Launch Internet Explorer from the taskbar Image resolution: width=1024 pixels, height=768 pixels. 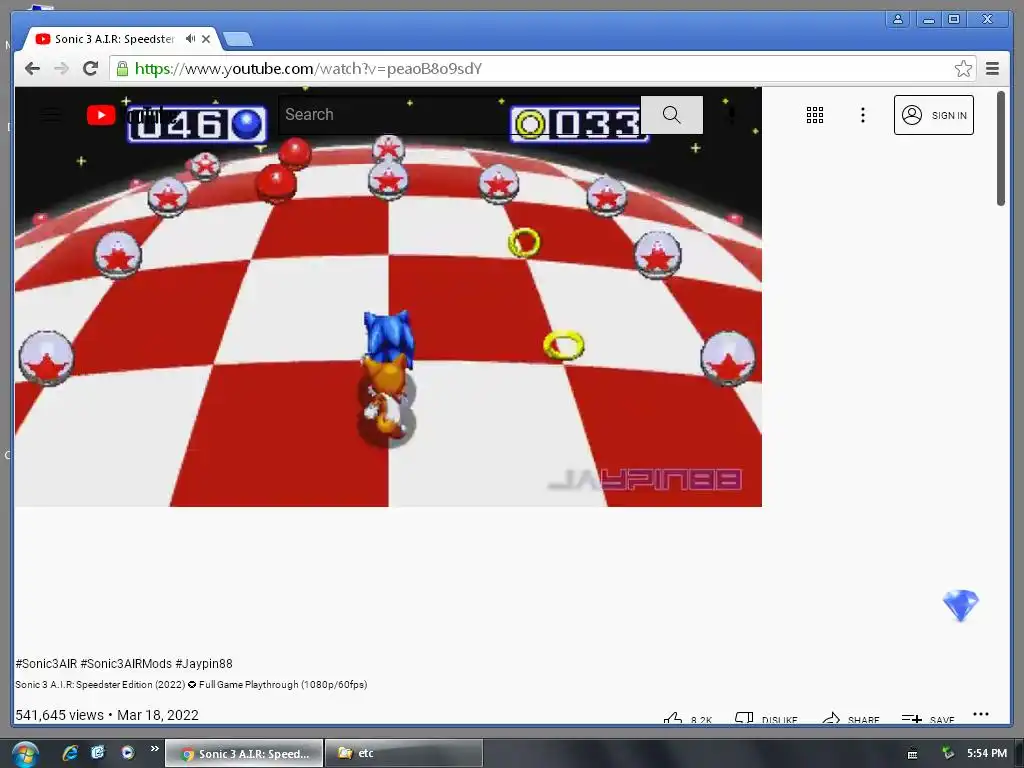70,753
